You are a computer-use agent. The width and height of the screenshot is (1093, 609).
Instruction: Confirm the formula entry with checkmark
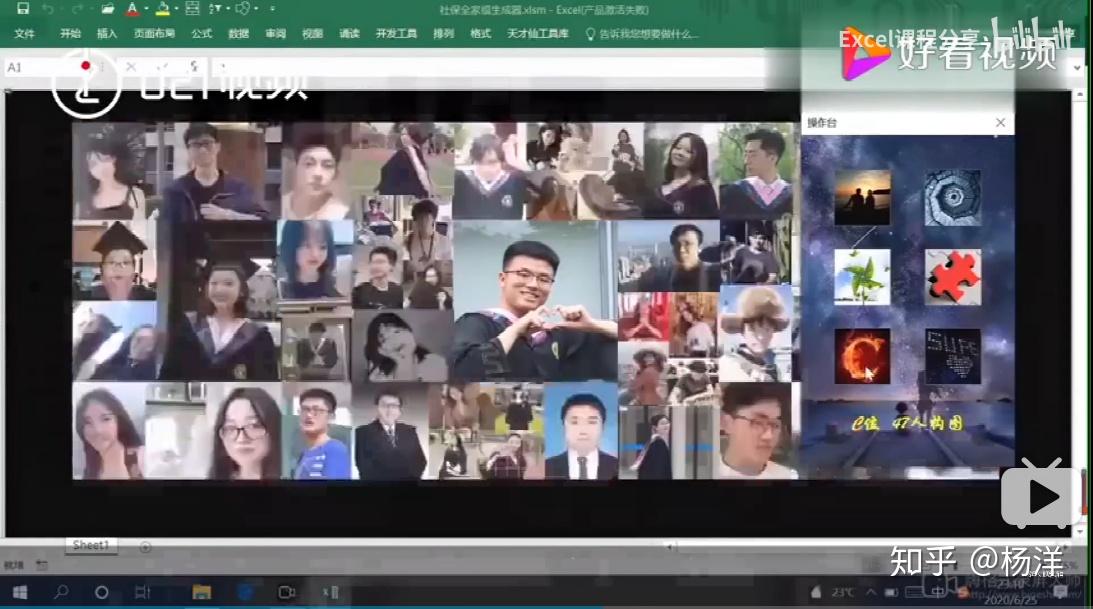(x=162, y=67)
